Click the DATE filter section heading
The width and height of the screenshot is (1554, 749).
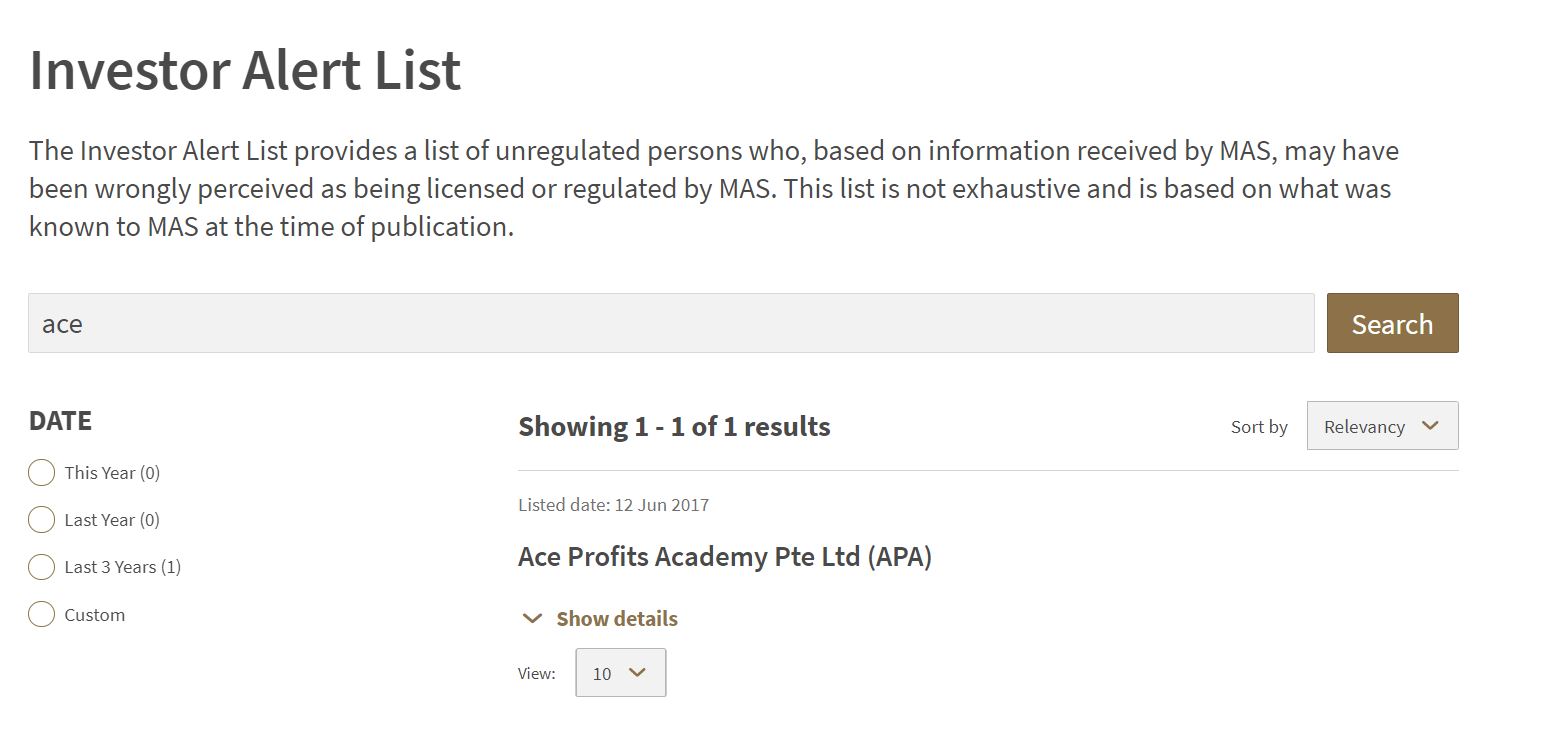pos(60,421)
